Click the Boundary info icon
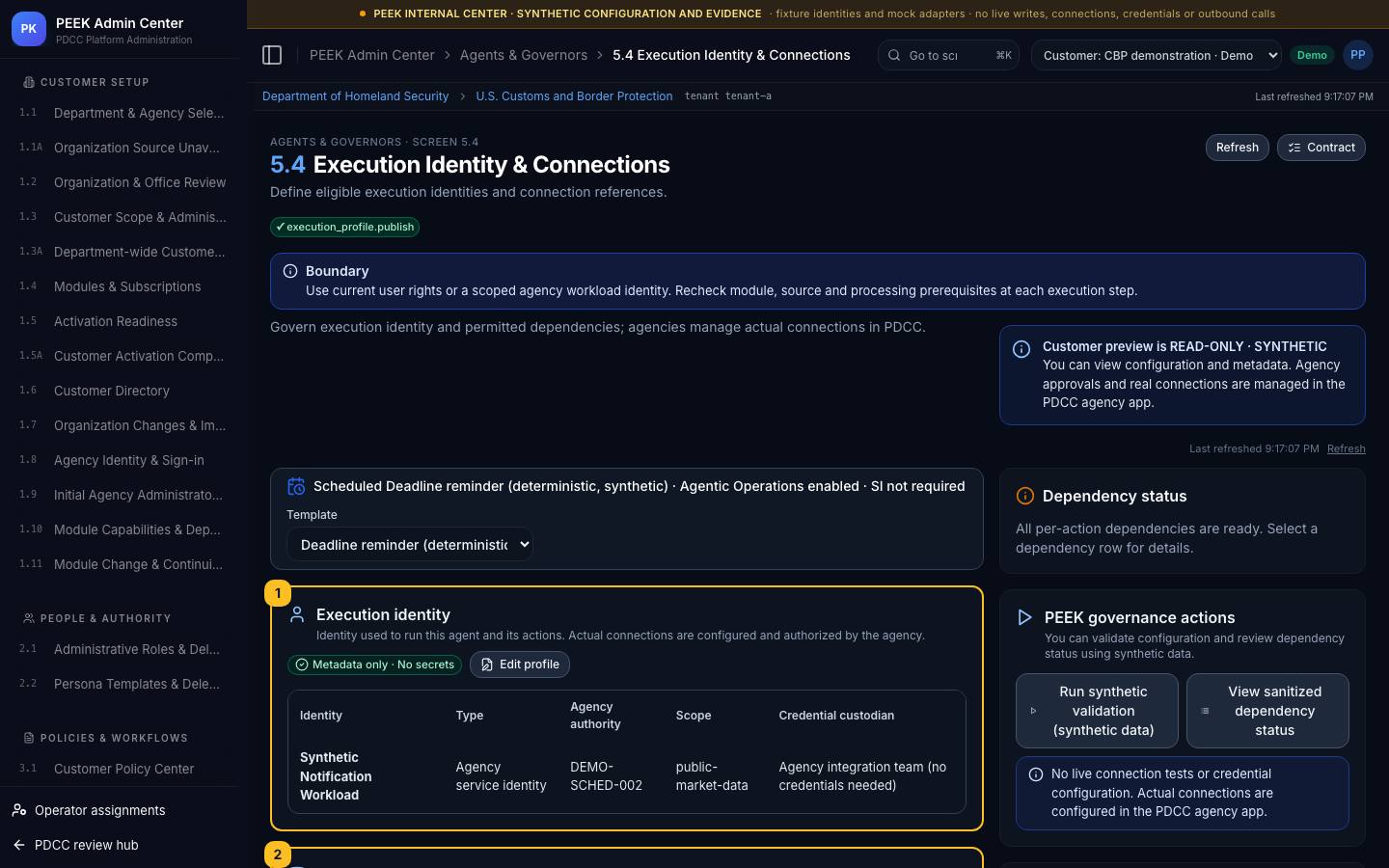This screenshot has height=868, width=1389. point(290,271)
